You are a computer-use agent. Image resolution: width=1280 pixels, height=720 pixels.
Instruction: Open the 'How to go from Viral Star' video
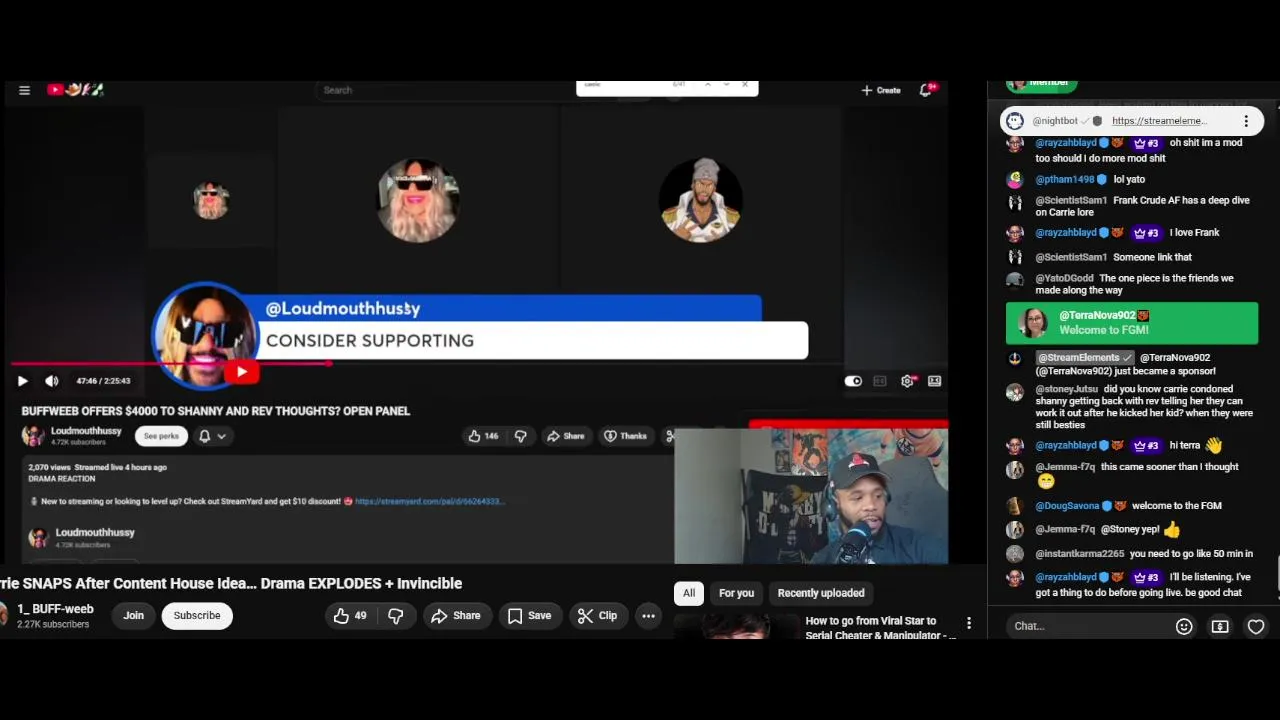(x=880, y=628)
